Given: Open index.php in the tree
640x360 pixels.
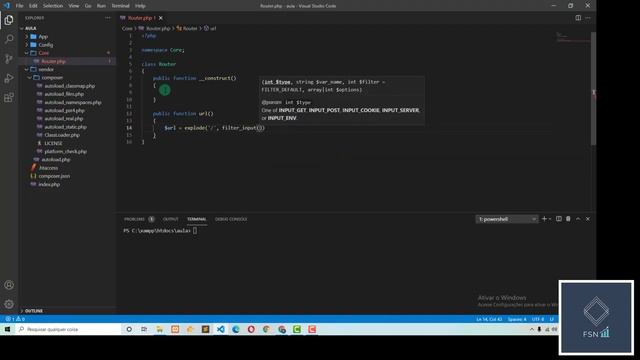Looking at the screenshot, I should [x=49, y=184].
